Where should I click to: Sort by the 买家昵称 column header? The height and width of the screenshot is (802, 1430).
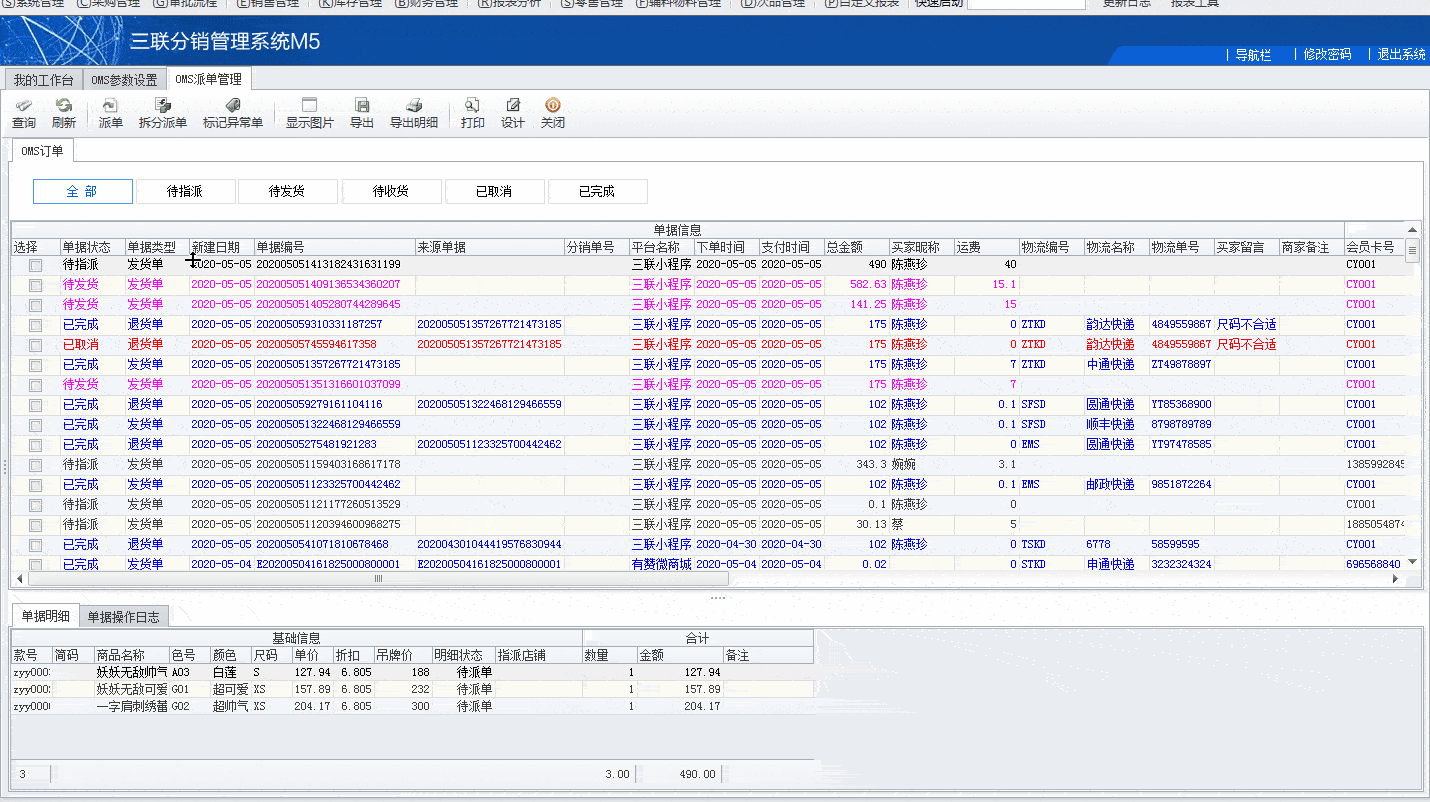pos(921,247)
